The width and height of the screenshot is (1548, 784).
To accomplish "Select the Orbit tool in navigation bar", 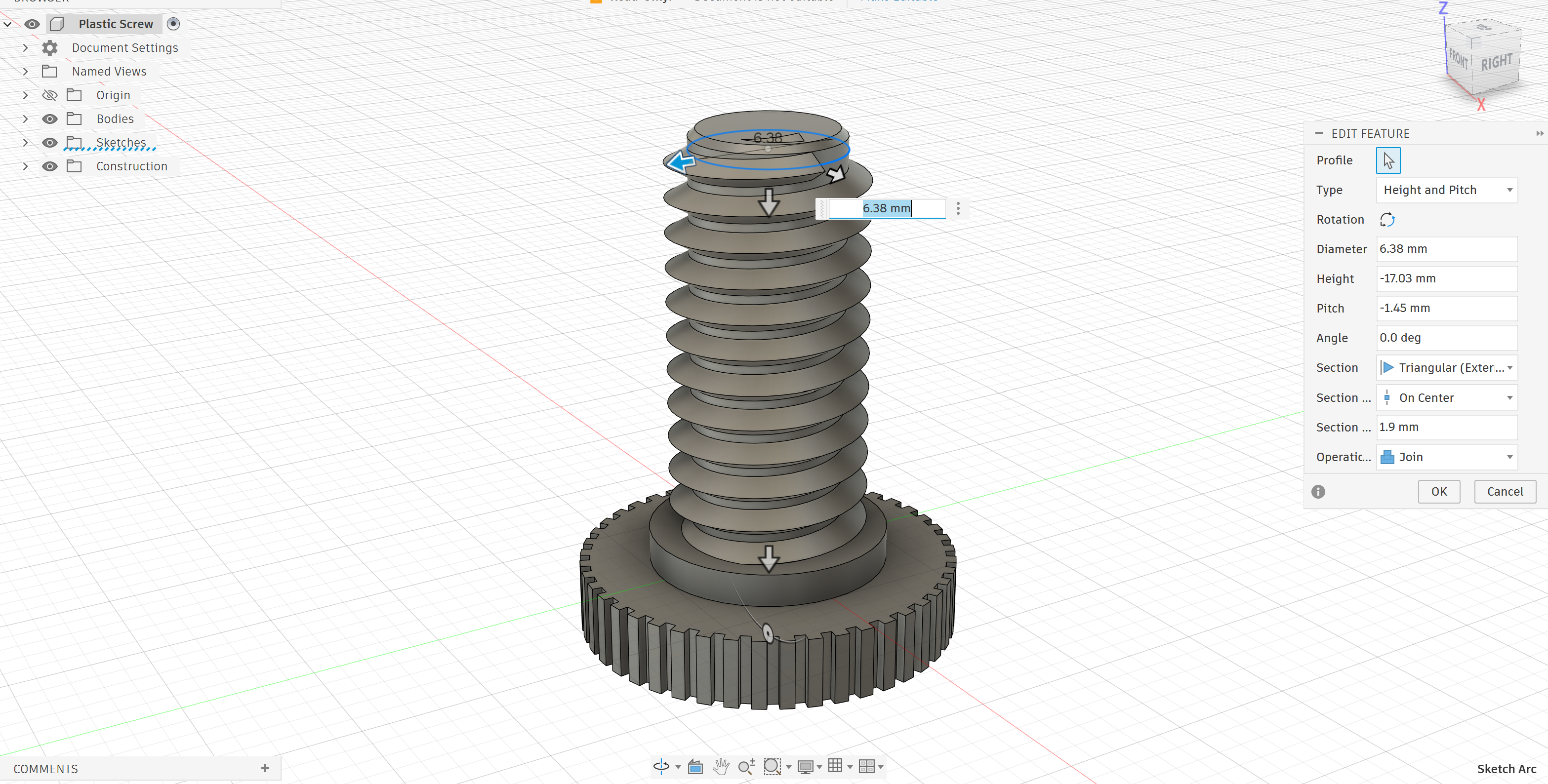I will pyautogui.click(x=661, y=766).
